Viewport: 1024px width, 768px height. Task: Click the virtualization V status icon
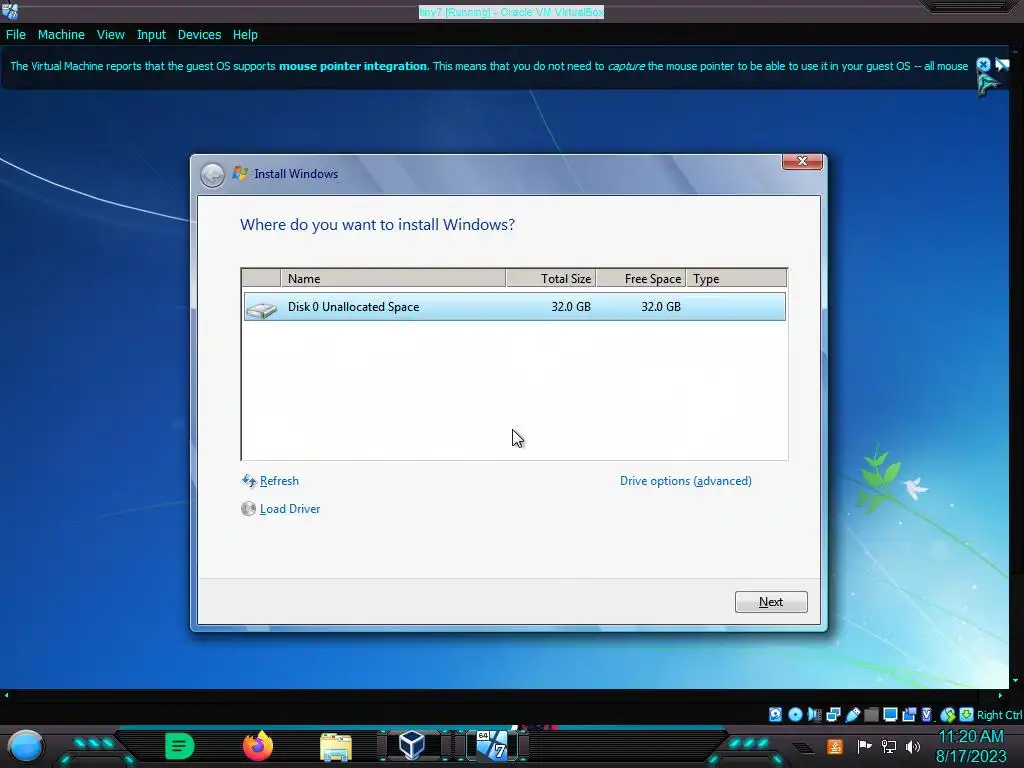pyautogui.click(x=927, y=714)
